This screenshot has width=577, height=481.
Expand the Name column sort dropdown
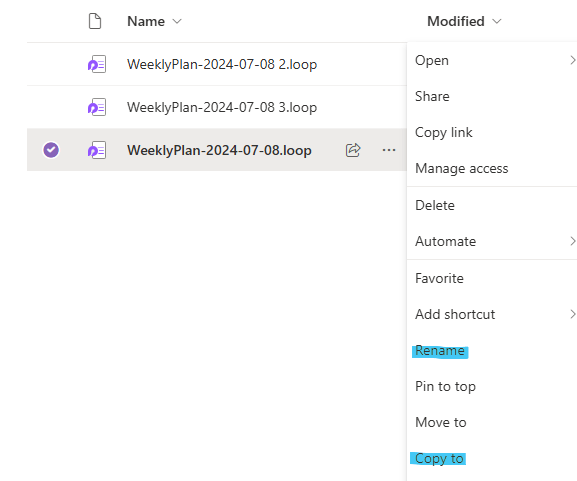point(177,21)
